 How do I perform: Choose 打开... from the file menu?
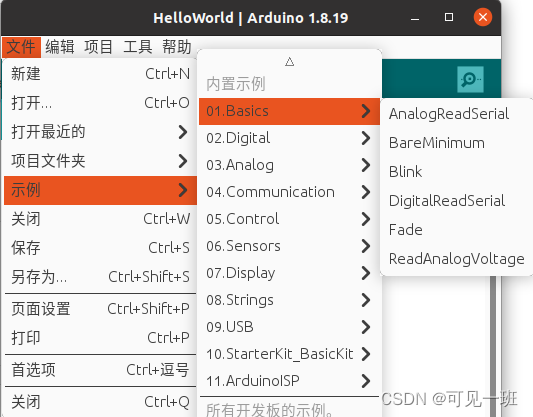pos(100,103)
